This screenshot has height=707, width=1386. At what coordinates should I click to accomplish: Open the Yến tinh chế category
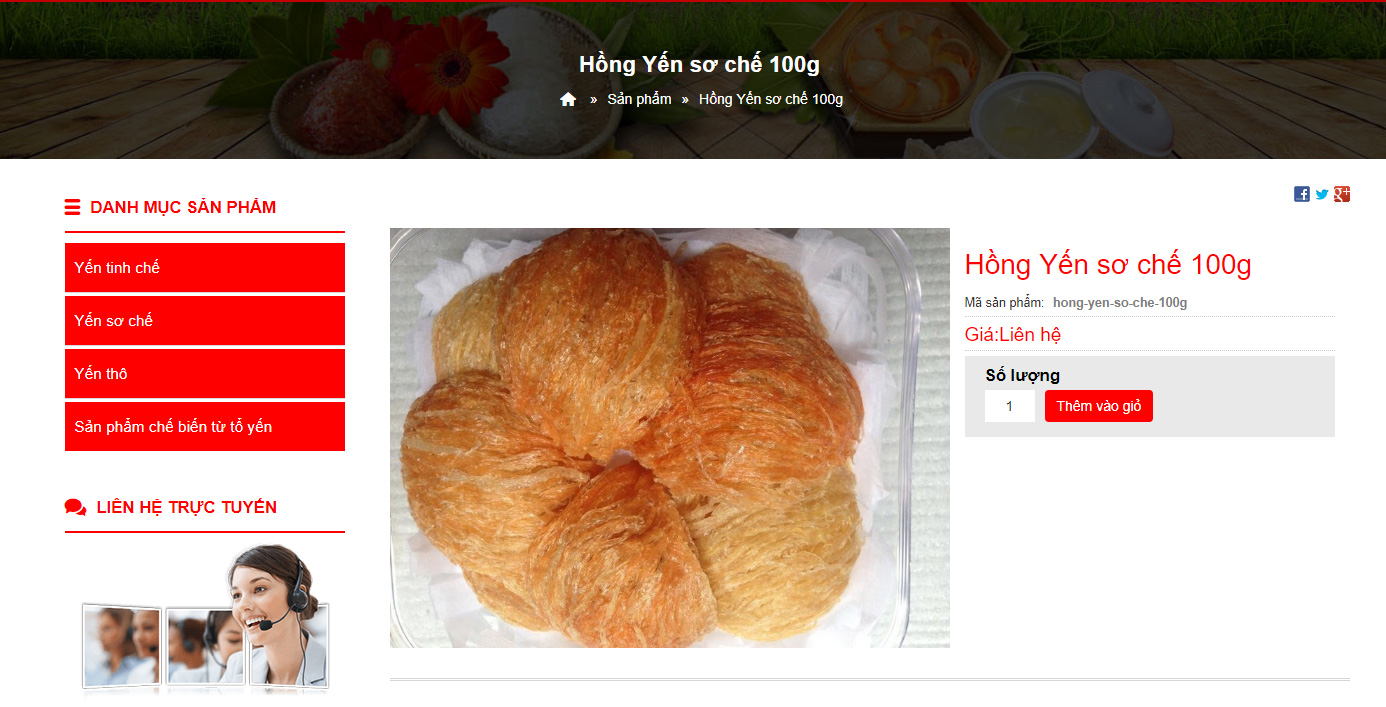(205, 267)
